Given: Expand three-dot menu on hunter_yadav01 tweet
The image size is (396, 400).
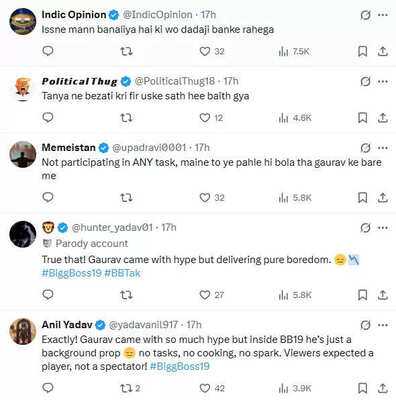Looking at the screenshot, I should point(383,228).
